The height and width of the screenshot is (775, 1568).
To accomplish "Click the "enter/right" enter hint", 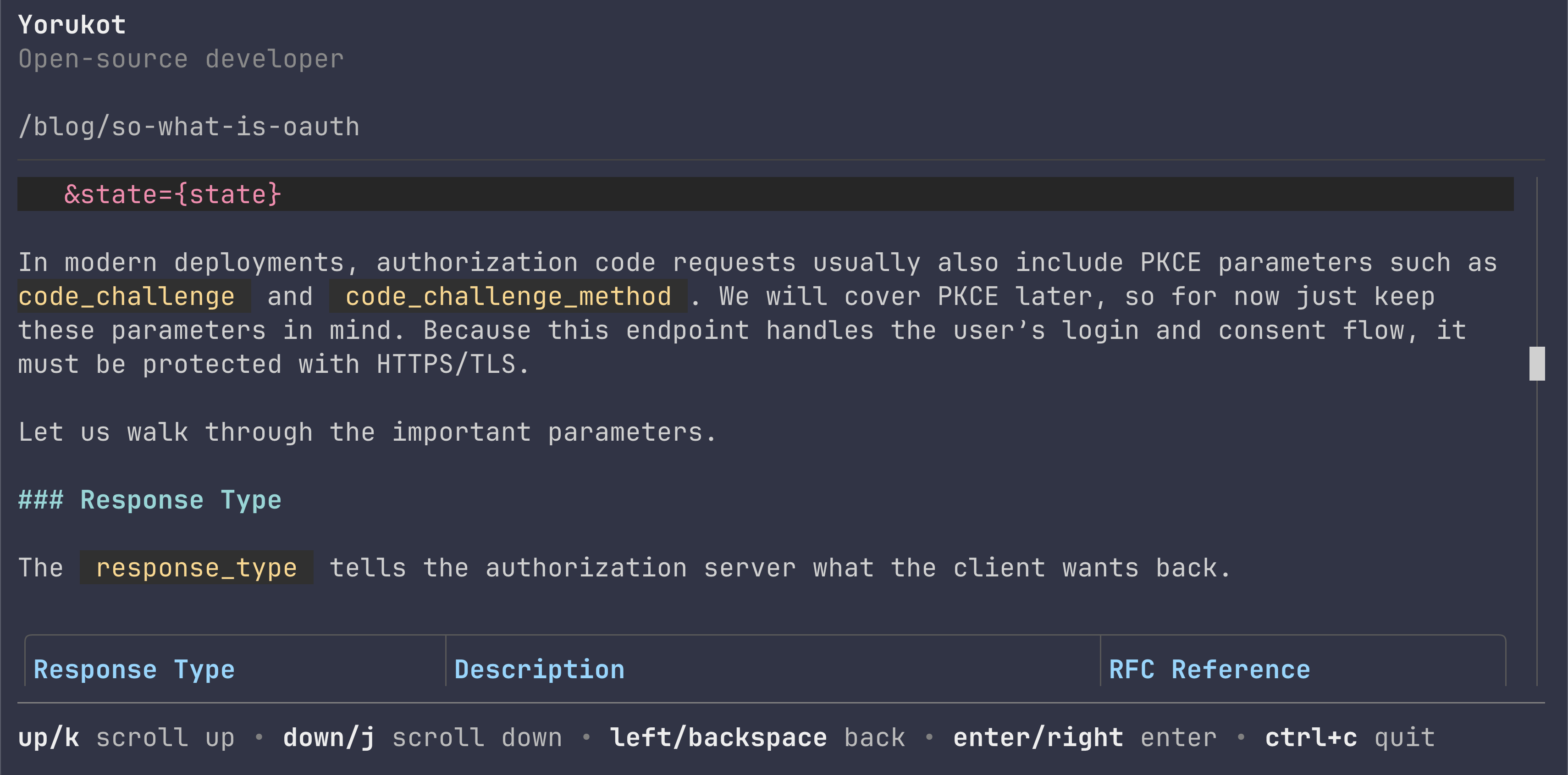I will point(1038,737).
